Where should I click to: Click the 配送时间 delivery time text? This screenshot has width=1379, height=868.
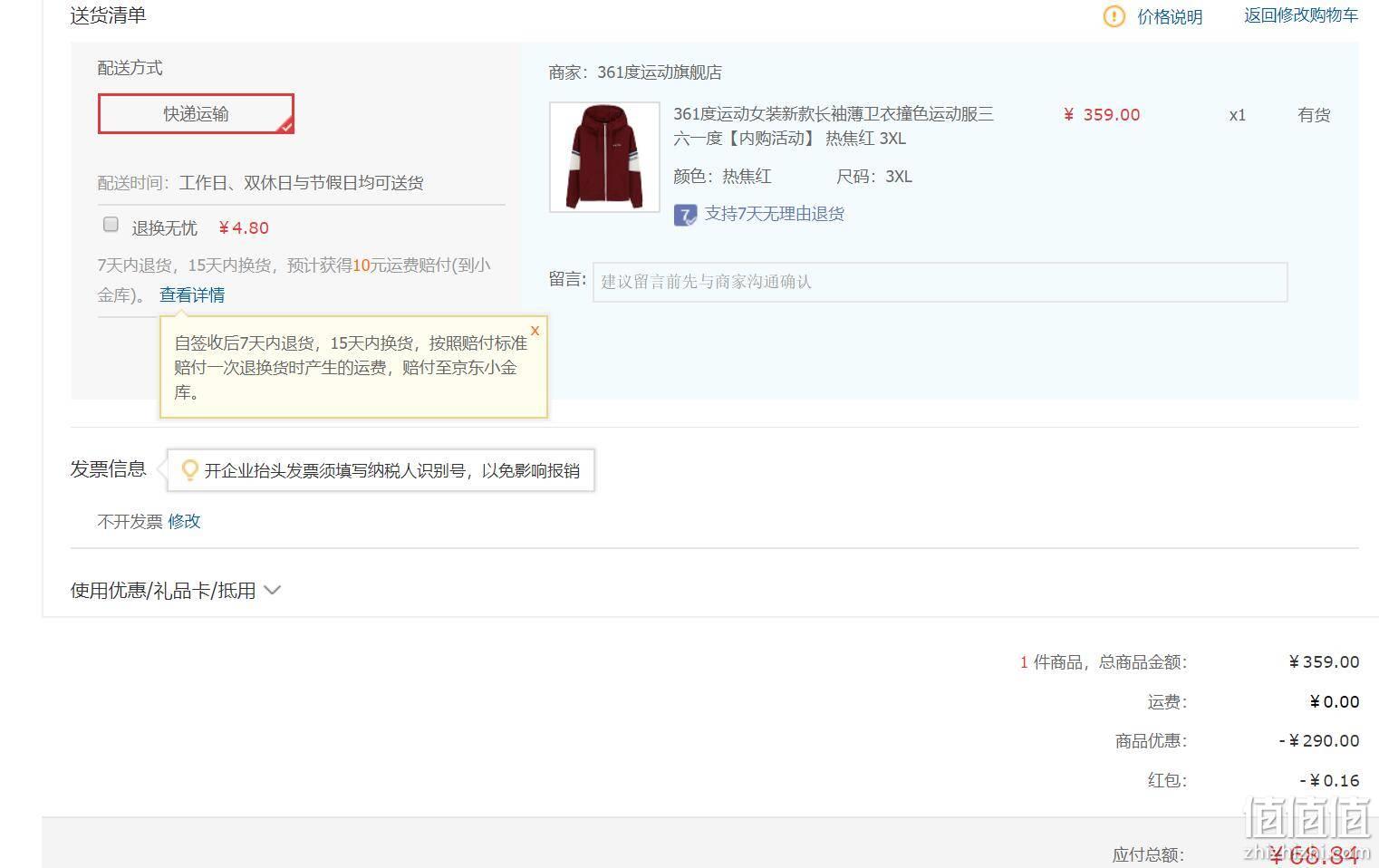pos(260,183)
